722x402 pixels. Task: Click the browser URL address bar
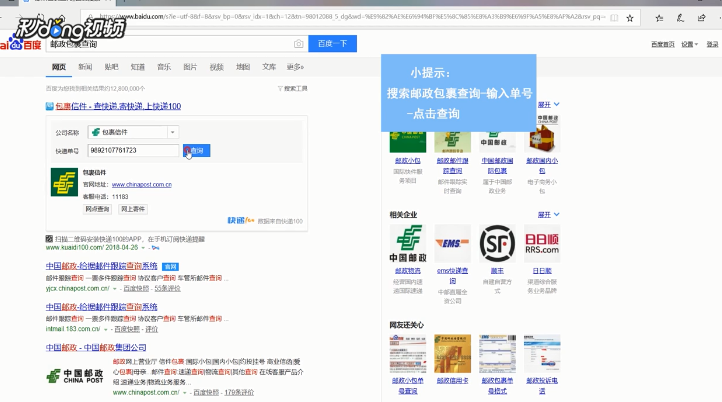click(350, 17)
